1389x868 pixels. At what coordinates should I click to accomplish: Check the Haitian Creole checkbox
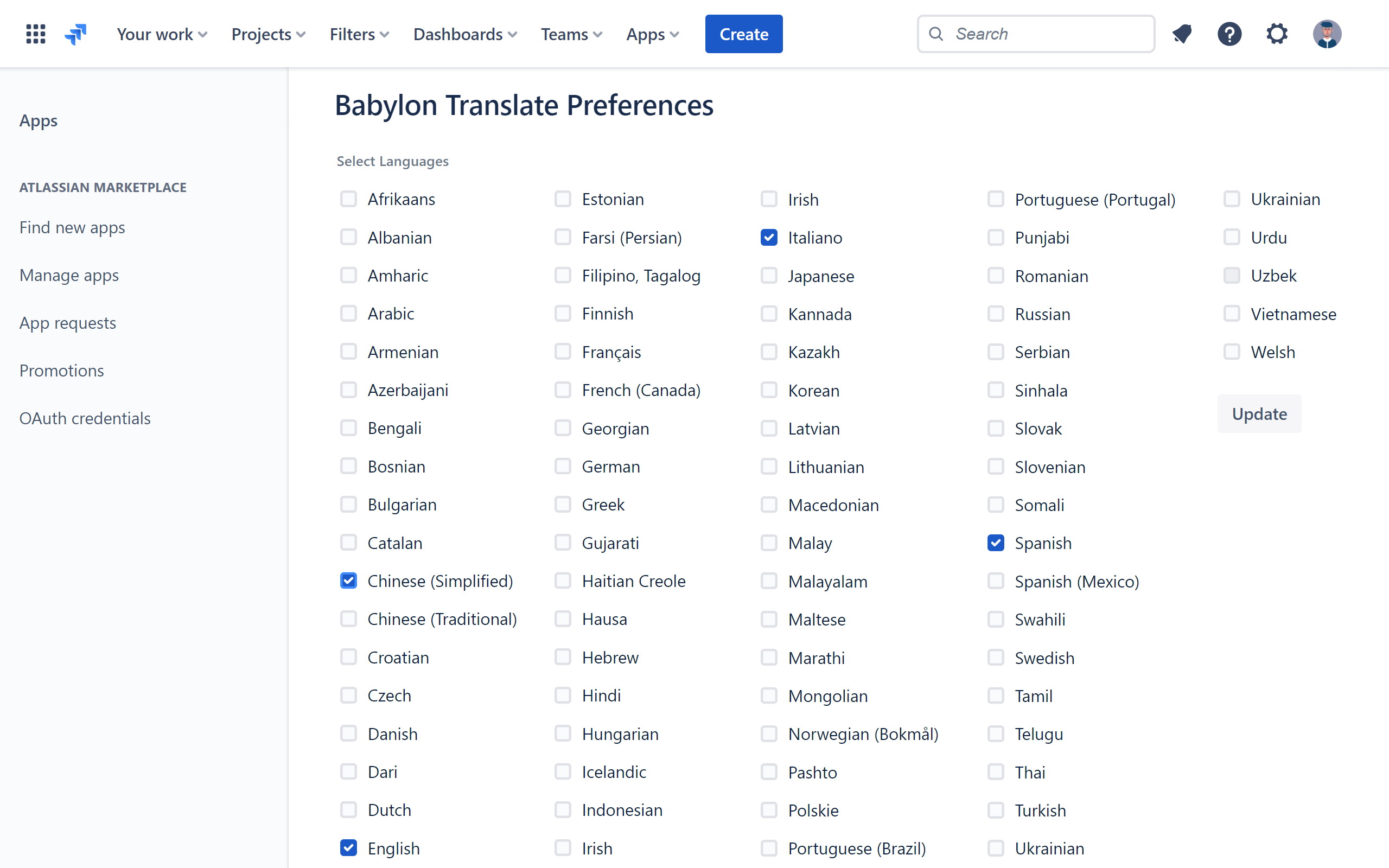563,580
